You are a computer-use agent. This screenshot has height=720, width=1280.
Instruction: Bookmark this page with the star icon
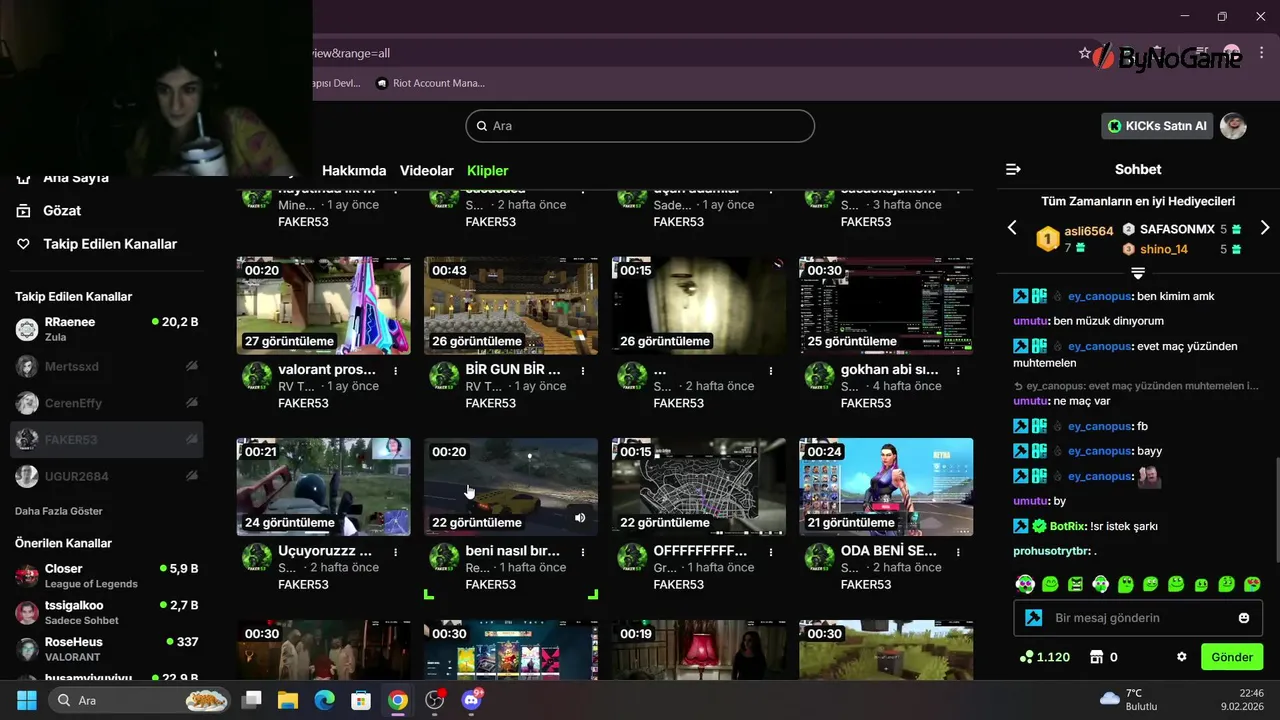coord(1085,53)
